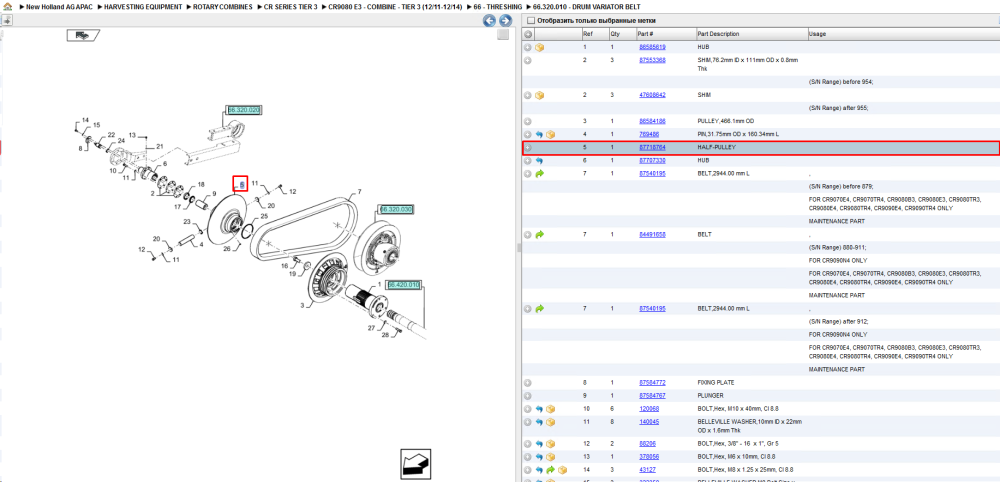1000x482 pixels.
Task: Go to next diagram with right arrow
Action: point(505,21)
